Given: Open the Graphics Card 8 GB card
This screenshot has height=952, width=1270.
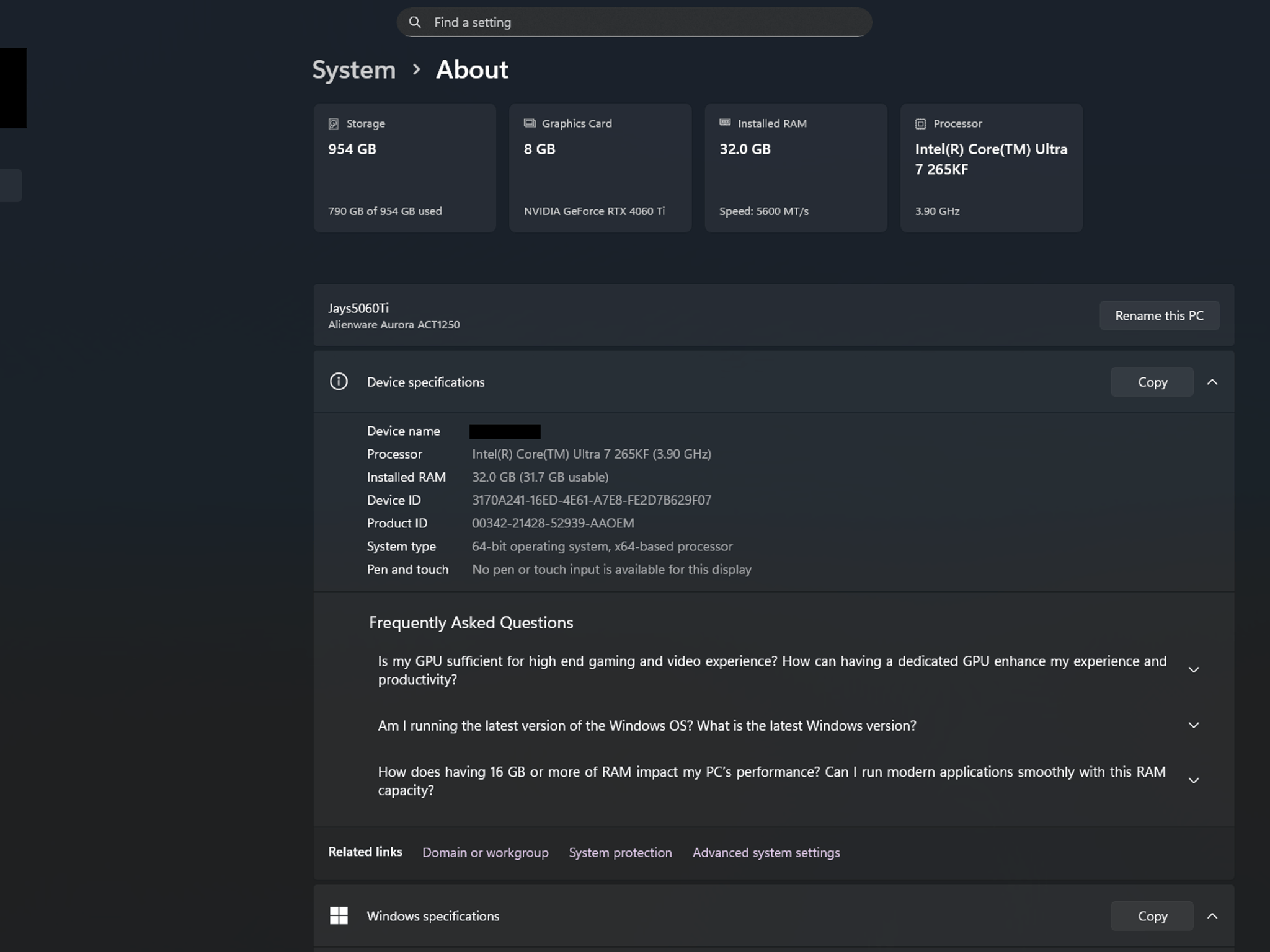Looking at the screenshot, I should click(x=600, y=168).
